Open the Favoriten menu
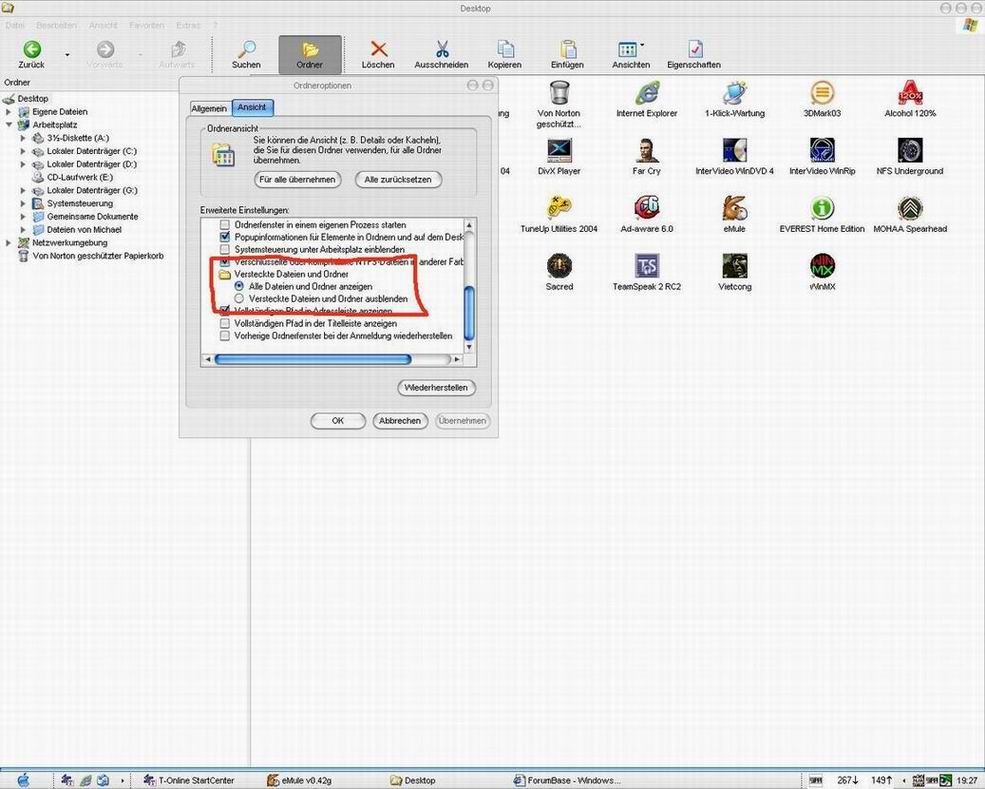This screenshot has height=789, width=985. pos(146,25)
